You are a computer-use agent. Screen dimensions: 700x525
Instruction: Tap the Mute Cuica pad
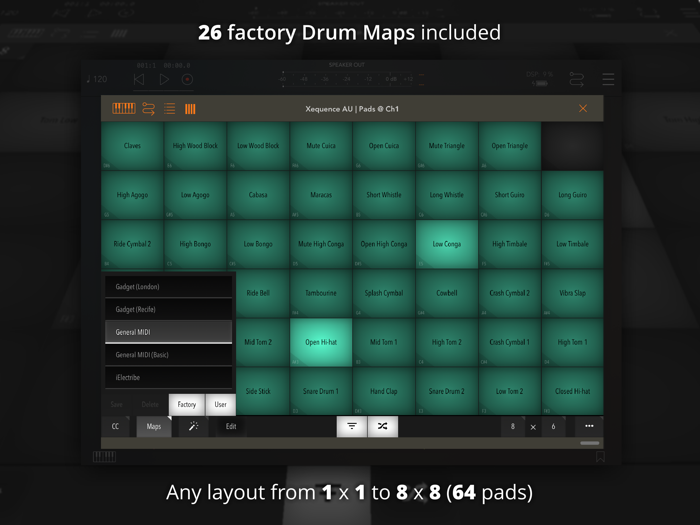(321, 146)
